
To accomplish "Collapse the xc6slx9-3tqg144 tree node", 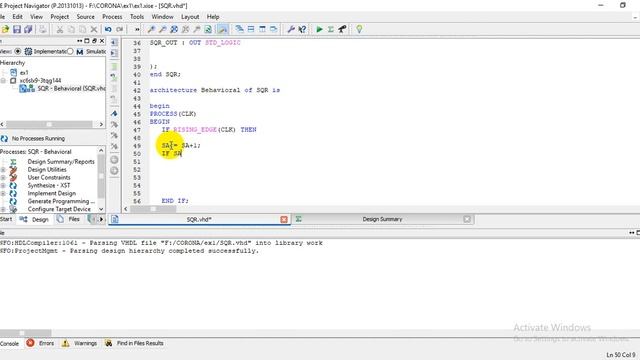I will [x=3, y=81].
